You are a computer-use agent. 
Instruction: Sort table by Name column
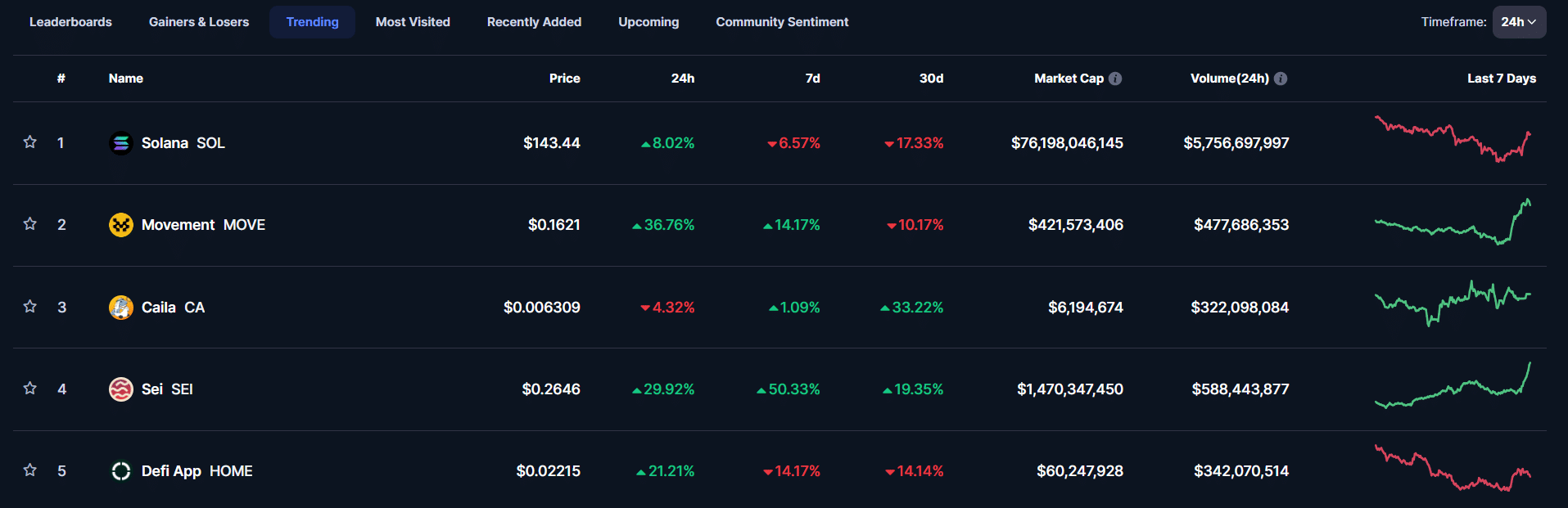point(126,79)
